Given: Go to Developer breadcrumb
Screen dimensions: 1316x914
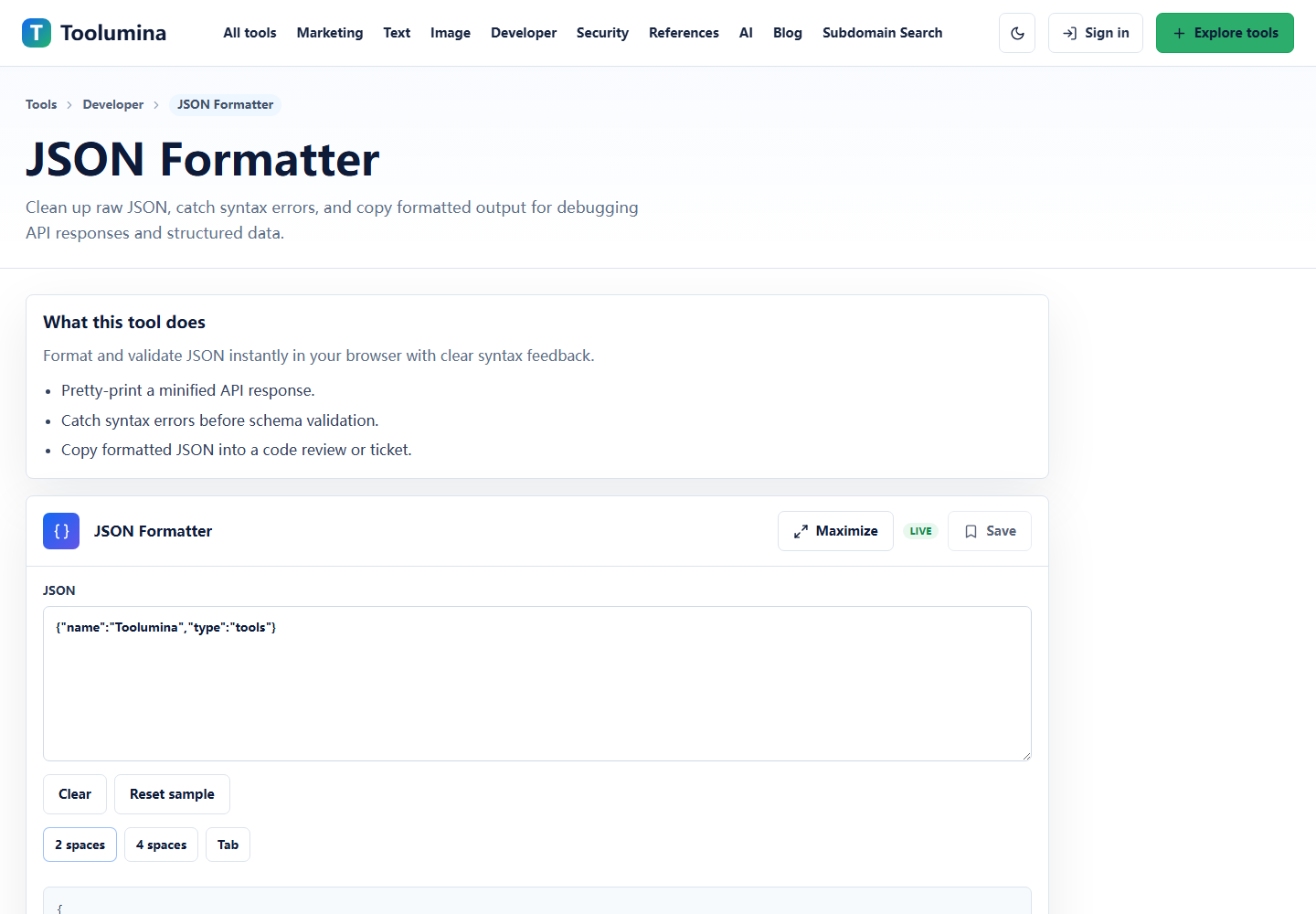Looking at the screenshot, I should (x=113, y=104).
